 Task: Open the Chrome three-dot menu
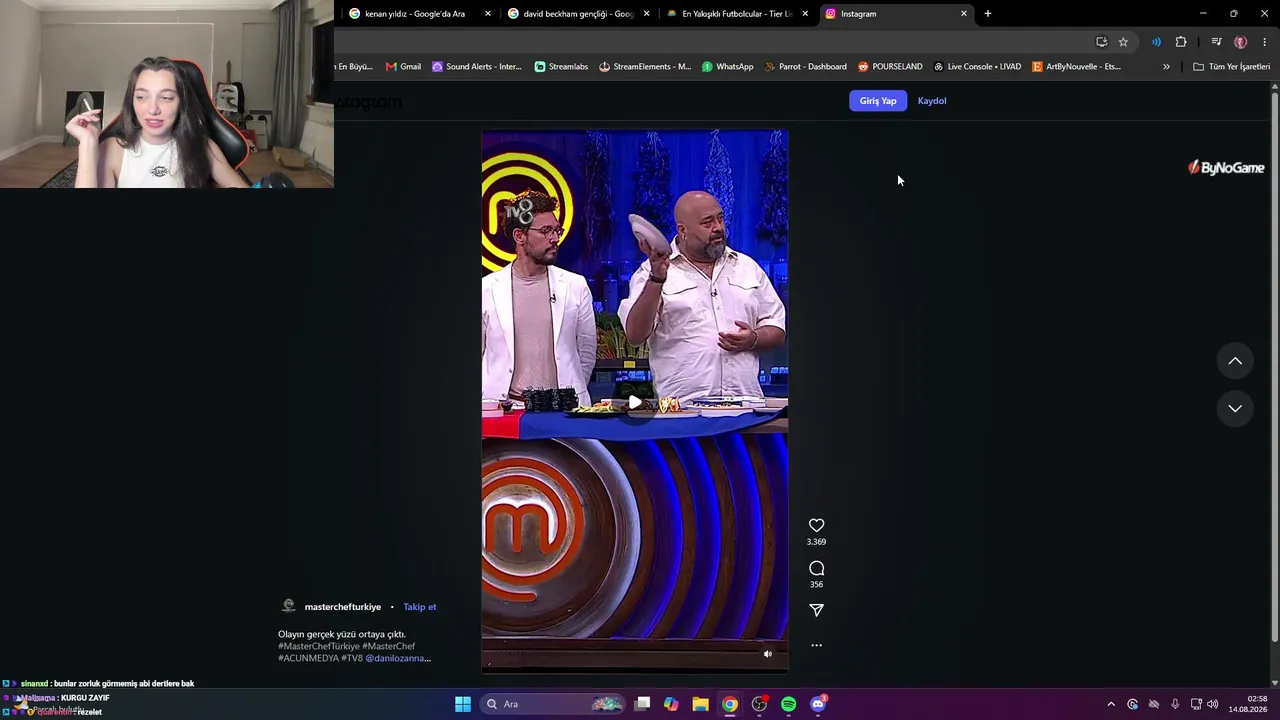coord(1265,42)
